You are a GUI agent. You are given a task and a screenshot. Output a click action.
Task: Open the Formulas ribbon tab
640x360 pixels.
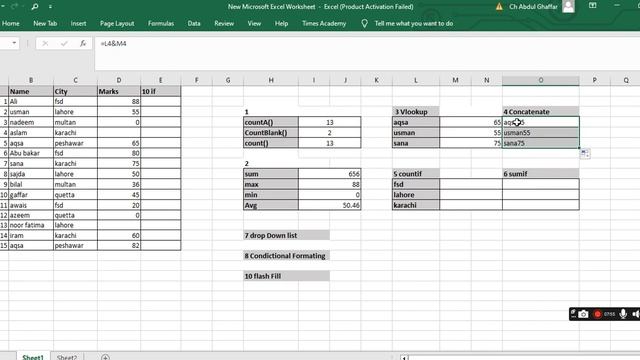(161, 24)
